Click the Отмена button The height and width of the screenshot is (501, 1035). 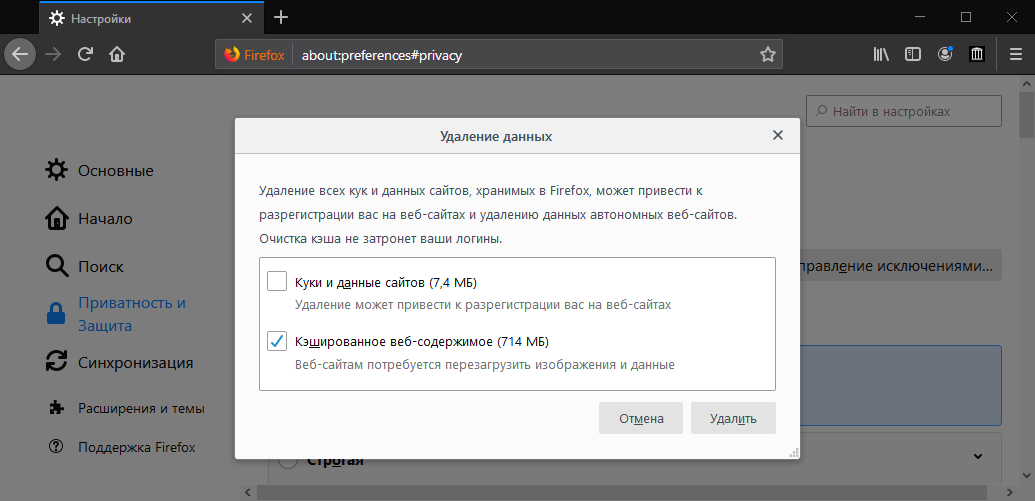coord(640,418)
